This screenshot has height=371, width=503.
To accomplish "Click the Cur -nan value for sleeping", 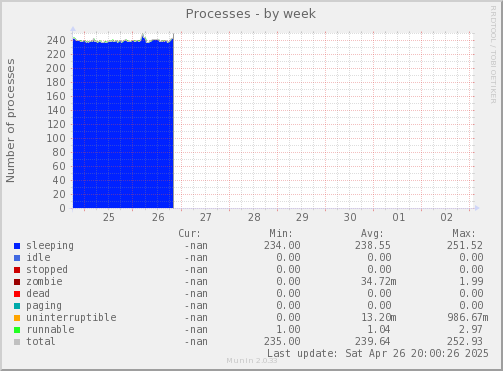I will coord(196,246).
